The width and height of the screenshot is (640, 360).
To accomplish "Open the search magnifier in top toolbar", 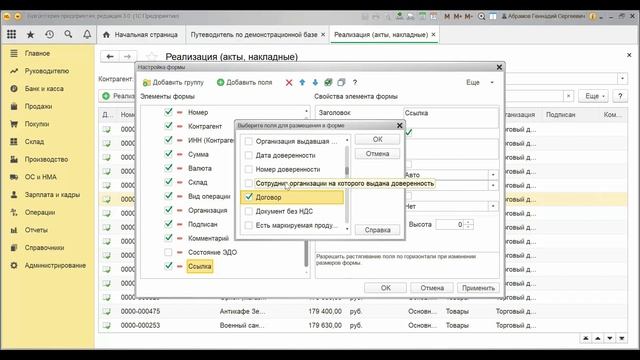I will point(68,35).
